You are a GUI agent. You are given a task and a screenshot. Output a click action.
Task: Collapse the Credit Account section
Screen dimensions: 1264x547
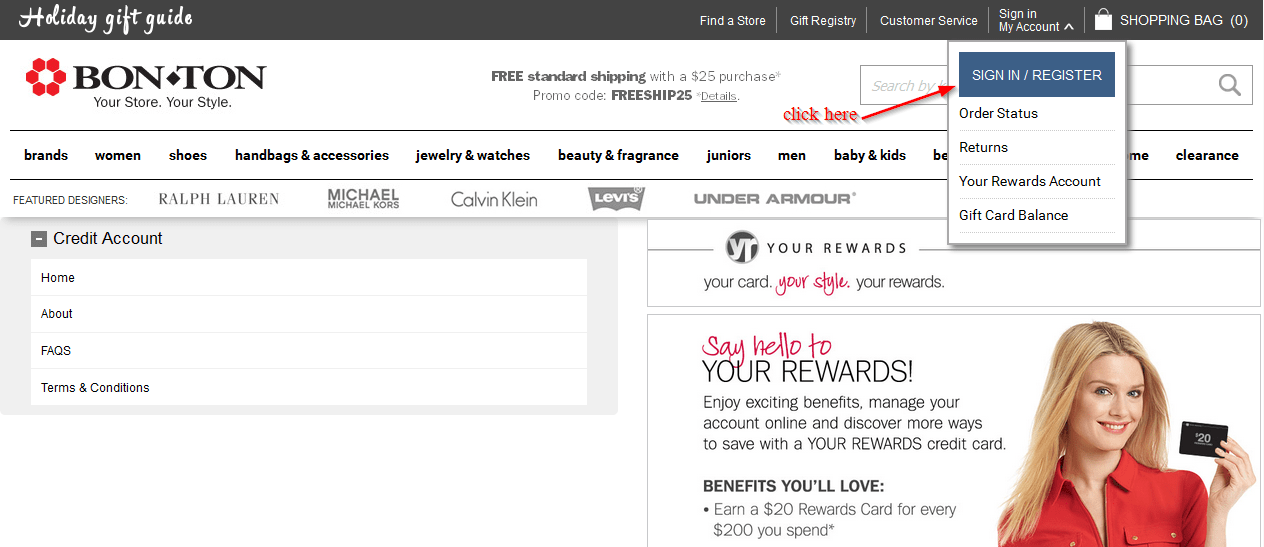click(x=39, y=239)
